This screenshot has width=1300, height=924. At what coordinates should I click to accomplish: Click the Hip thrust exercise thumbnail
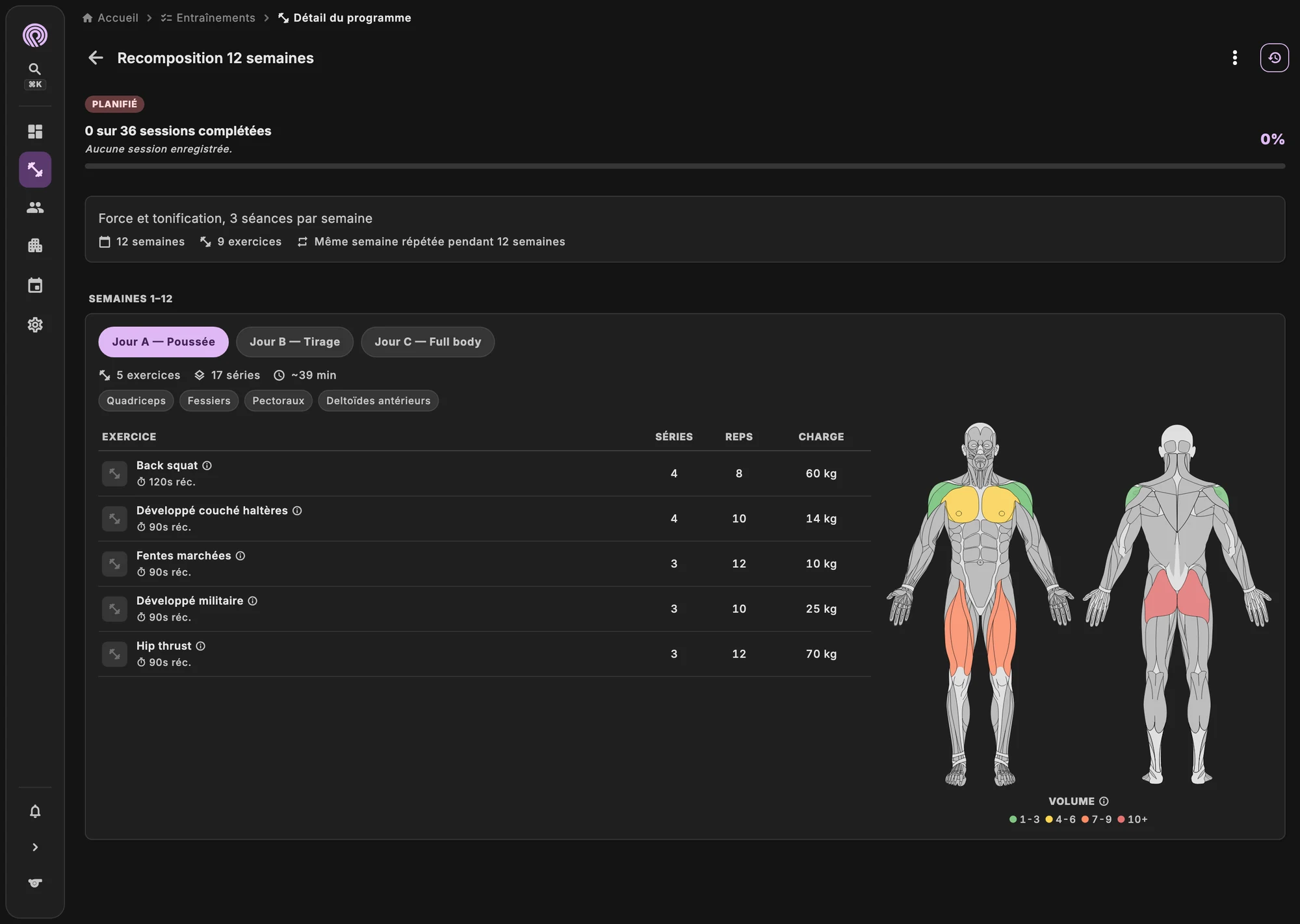114,654
